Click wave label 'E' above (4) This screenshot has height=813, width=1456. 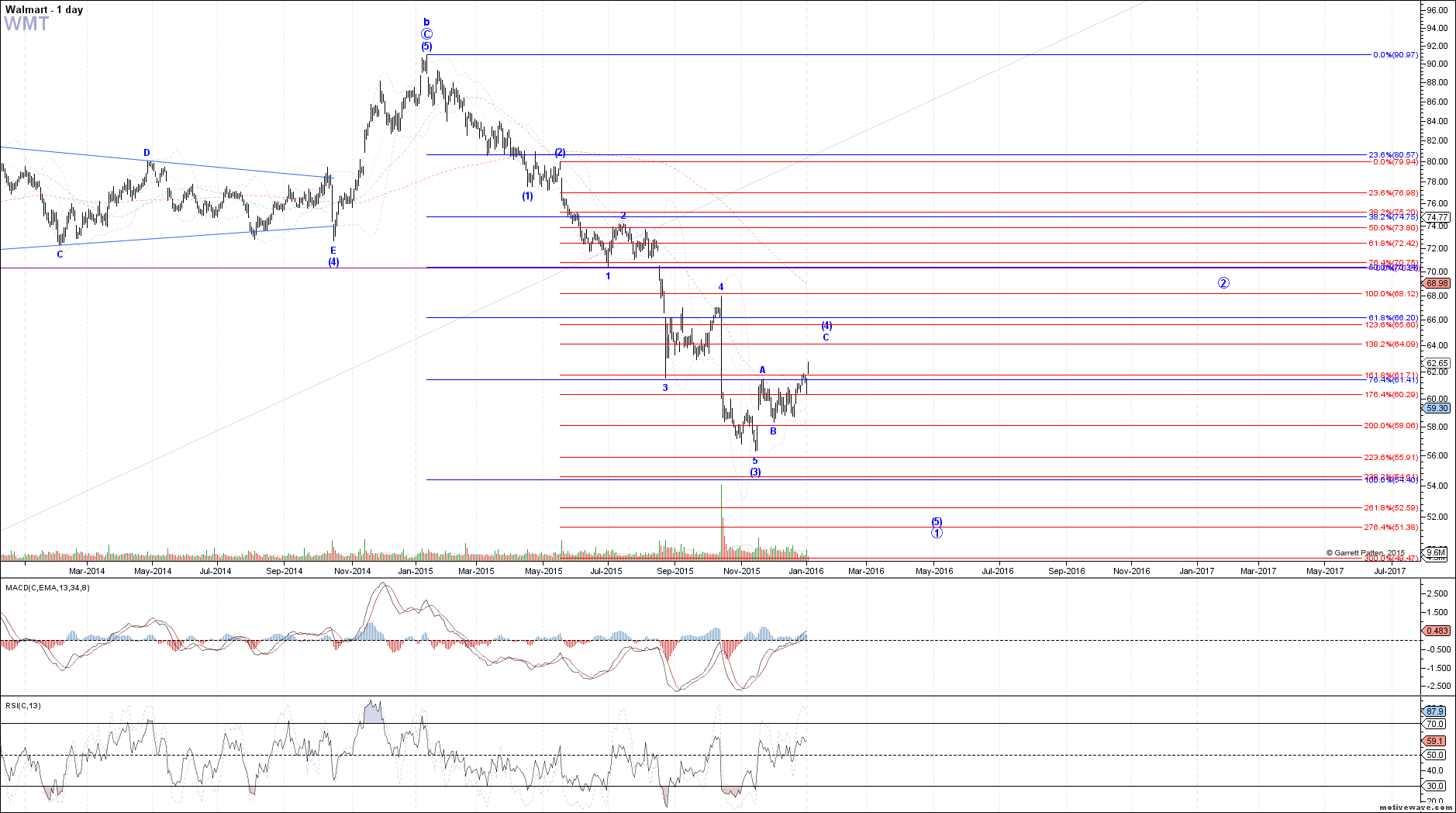[x=333, y=251]
